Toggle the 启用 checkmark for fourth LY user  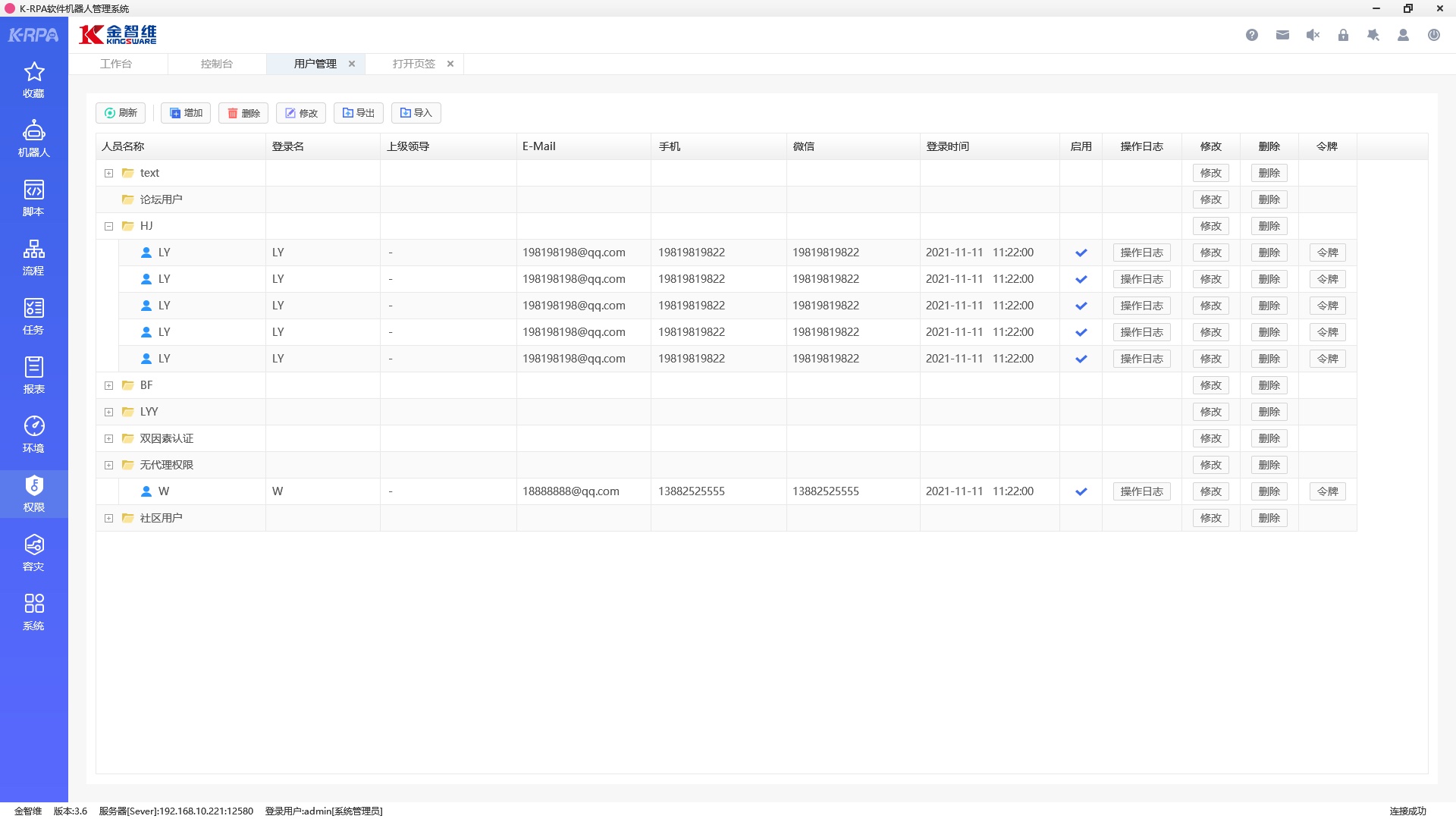[1081, 332]
